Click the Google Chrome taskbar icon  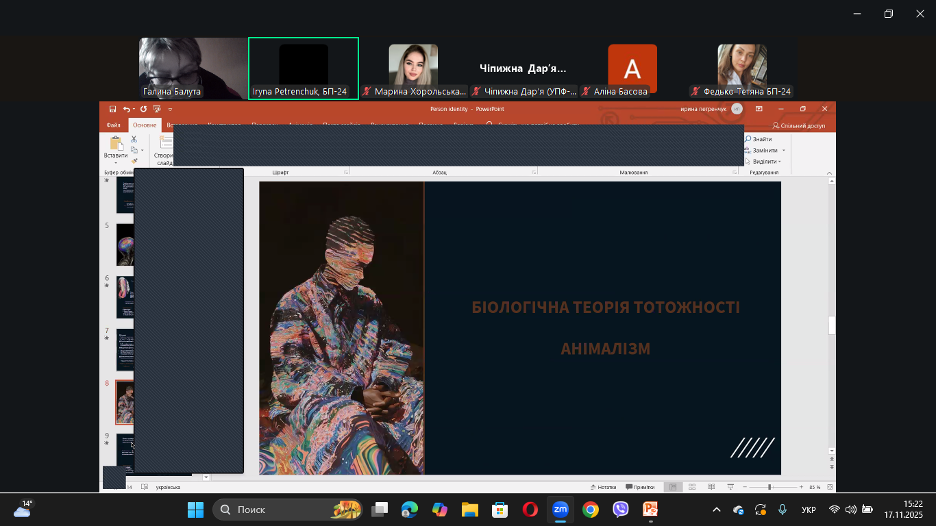[x=590, y=509]
